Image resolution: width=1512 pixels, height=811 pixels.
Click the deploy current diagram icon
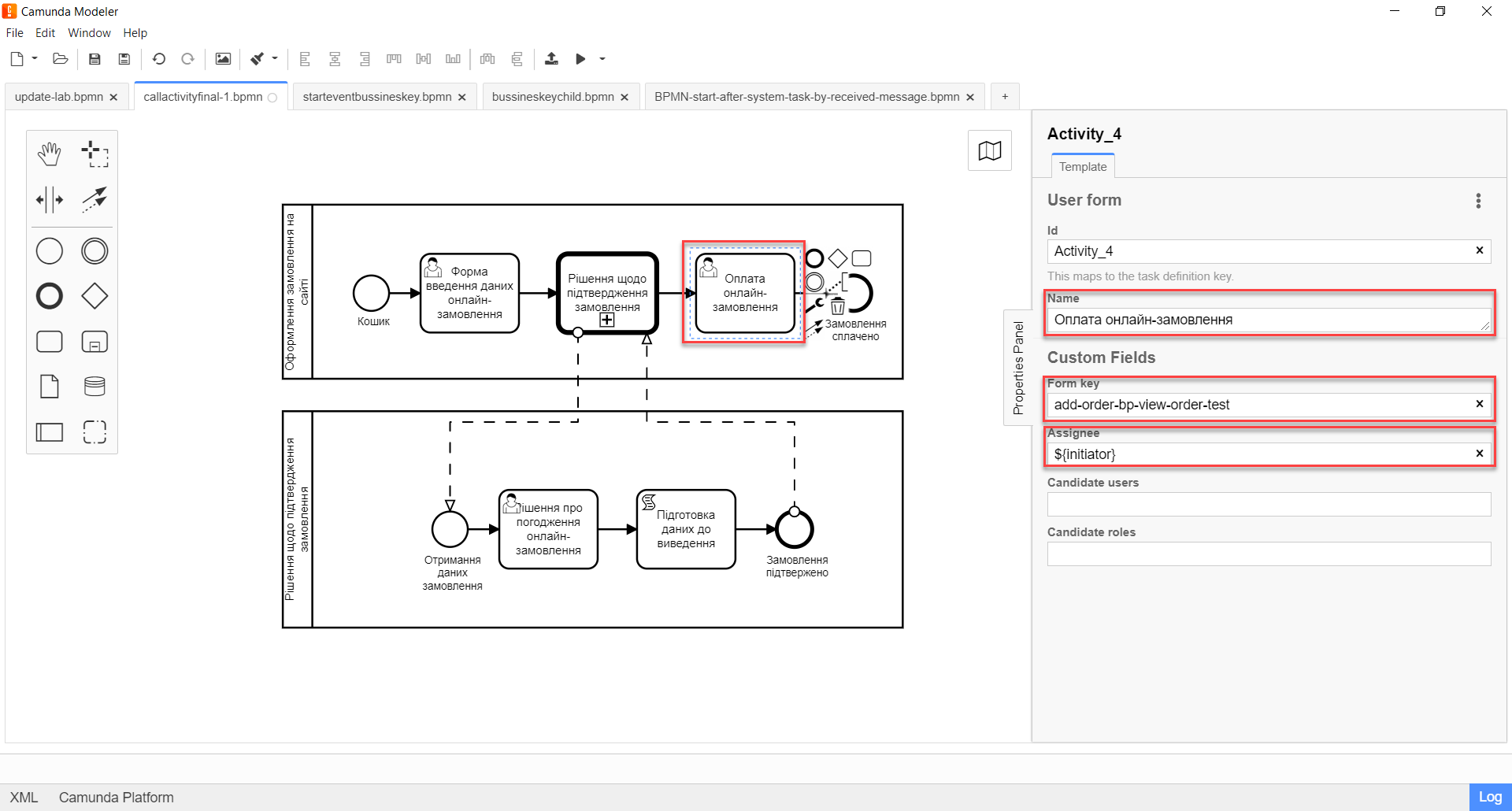tap(551, 59)
